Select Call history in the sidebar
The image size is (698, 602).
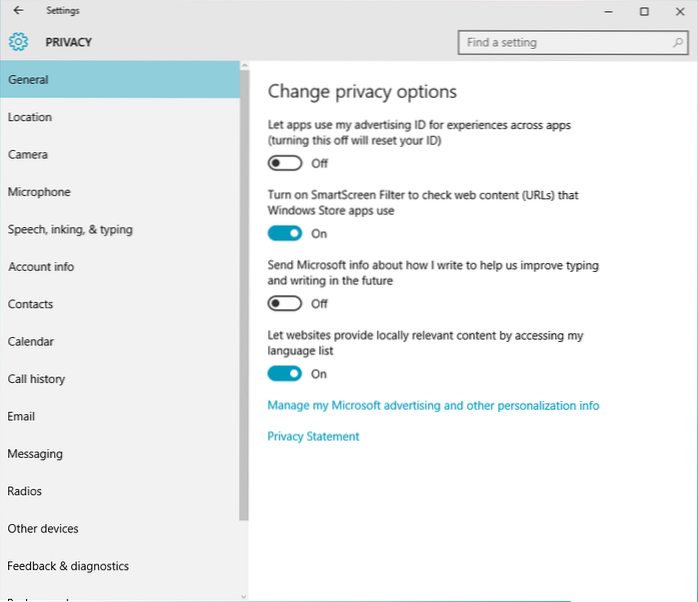click(x=36, y=379)
